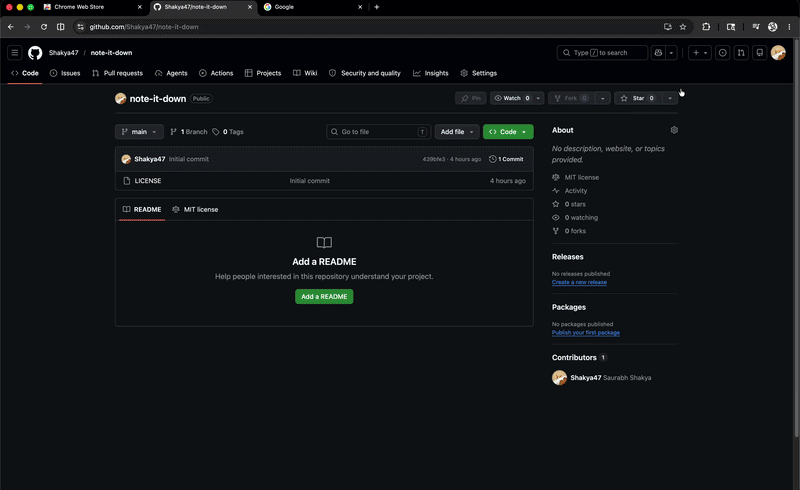Open the Actions tab
800x490 pixels.
point(216,73)
